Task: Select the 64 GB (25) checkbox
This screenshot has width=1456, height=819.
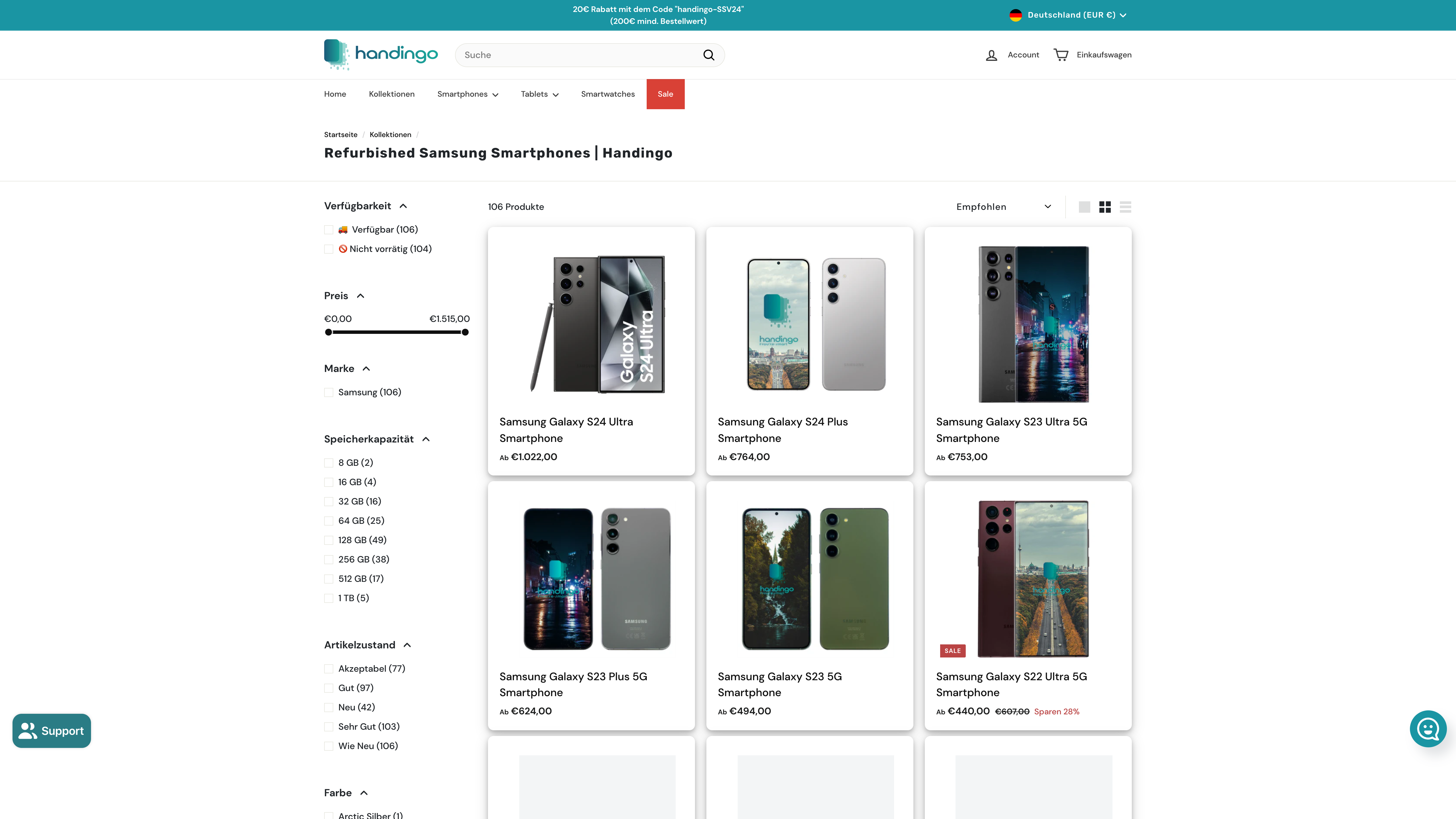Action: (328, 521)
